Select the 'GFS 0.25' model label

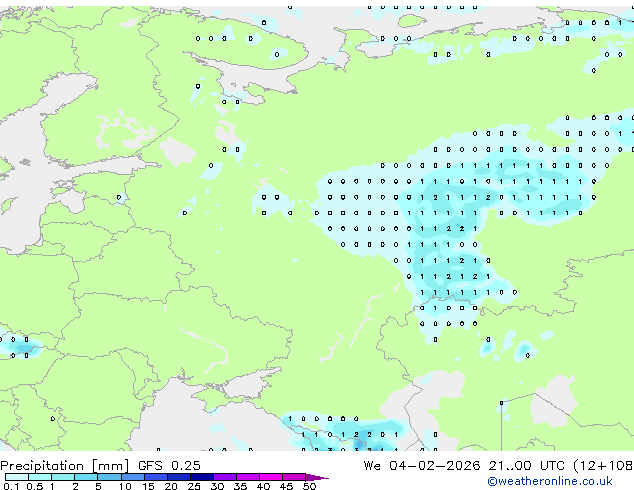[x=169, y=466]
